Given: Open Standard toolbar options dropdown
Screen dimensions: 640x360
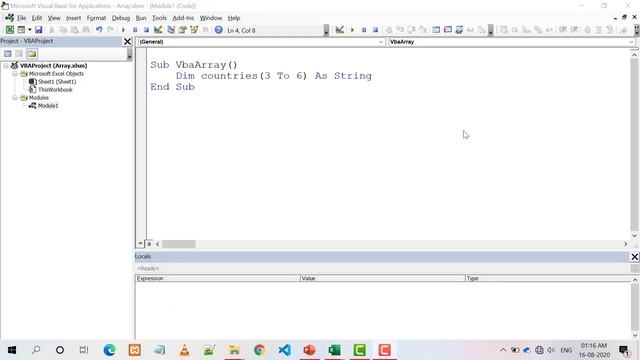Looking at the screenshot, I should point(326,30).
